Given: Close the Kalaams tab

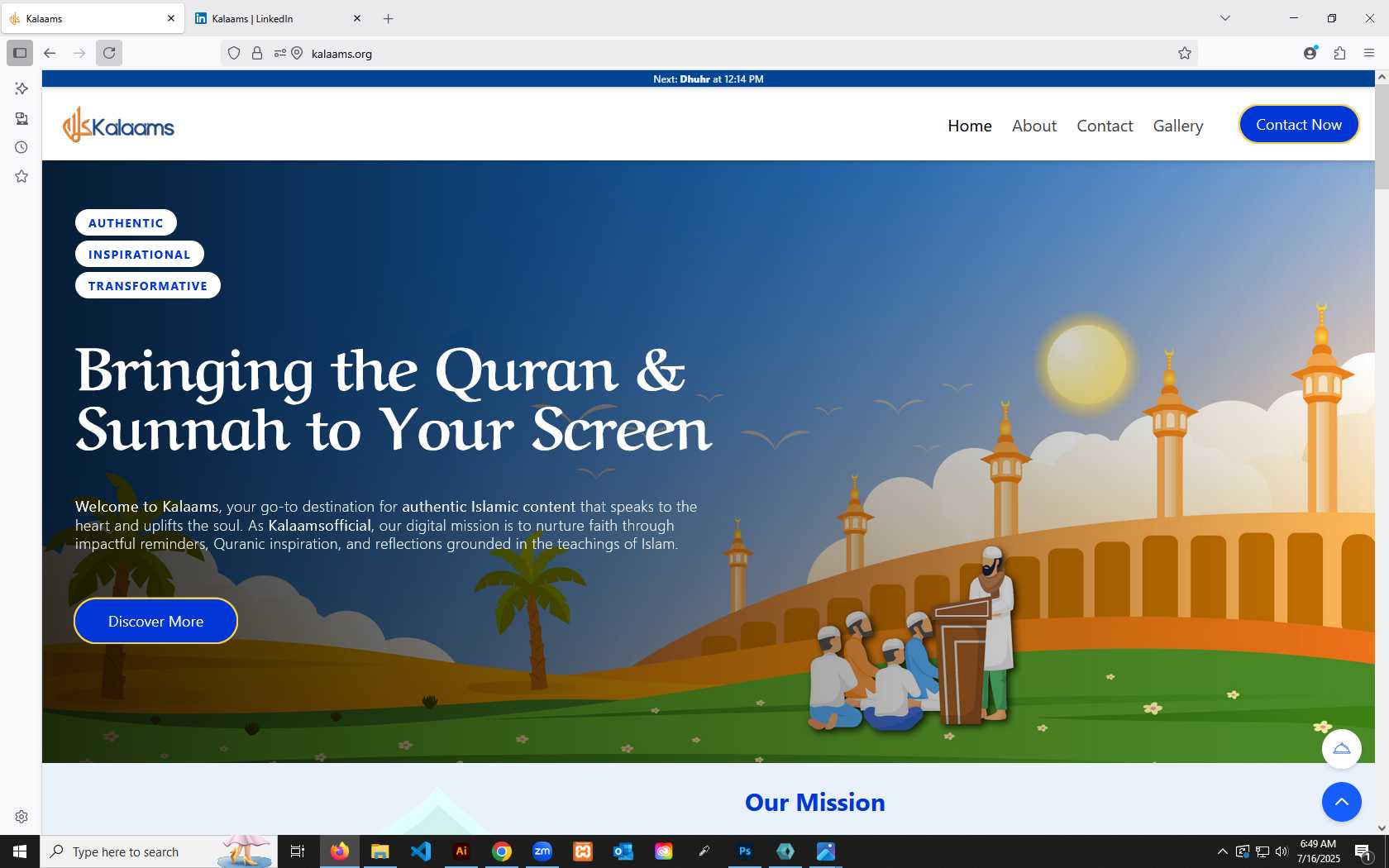Looking at the screenshot, I should click(171, 18).
